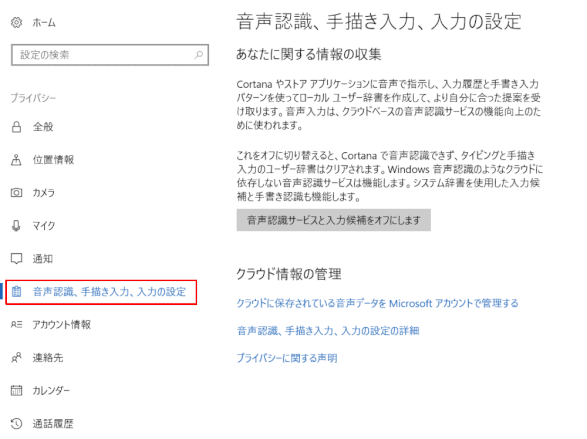The height and width of the screenshot is (439, 587).
Task: Open the 位置情報 settings page
Action: 53,160
